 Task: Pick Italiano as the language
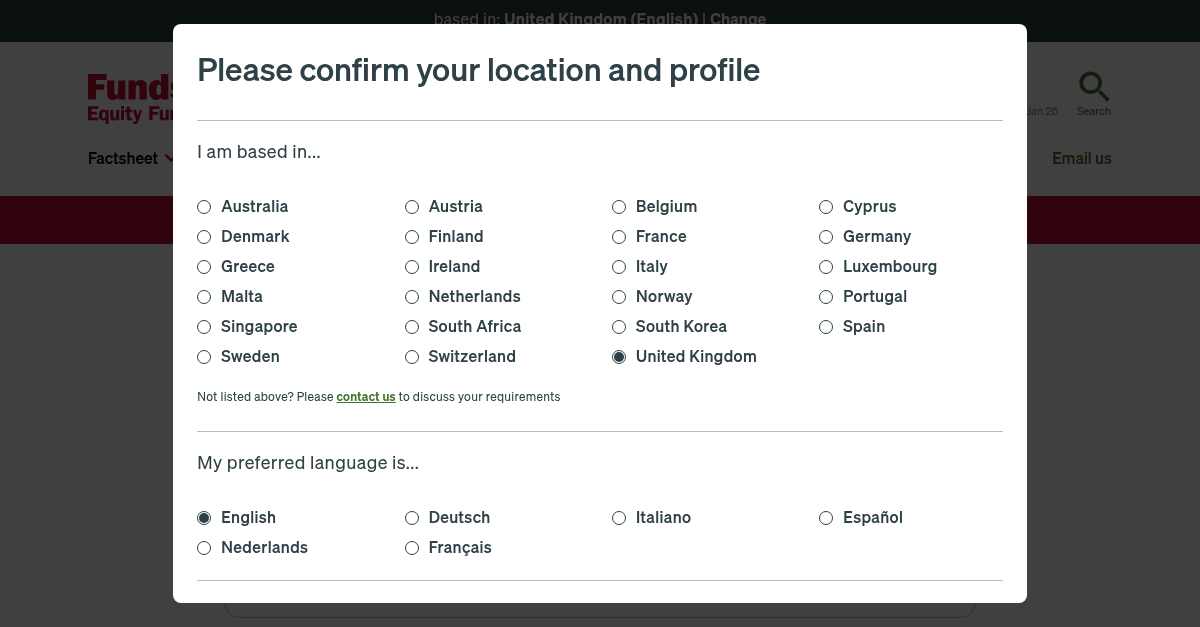pyautogui.click(x=619, y=518)
